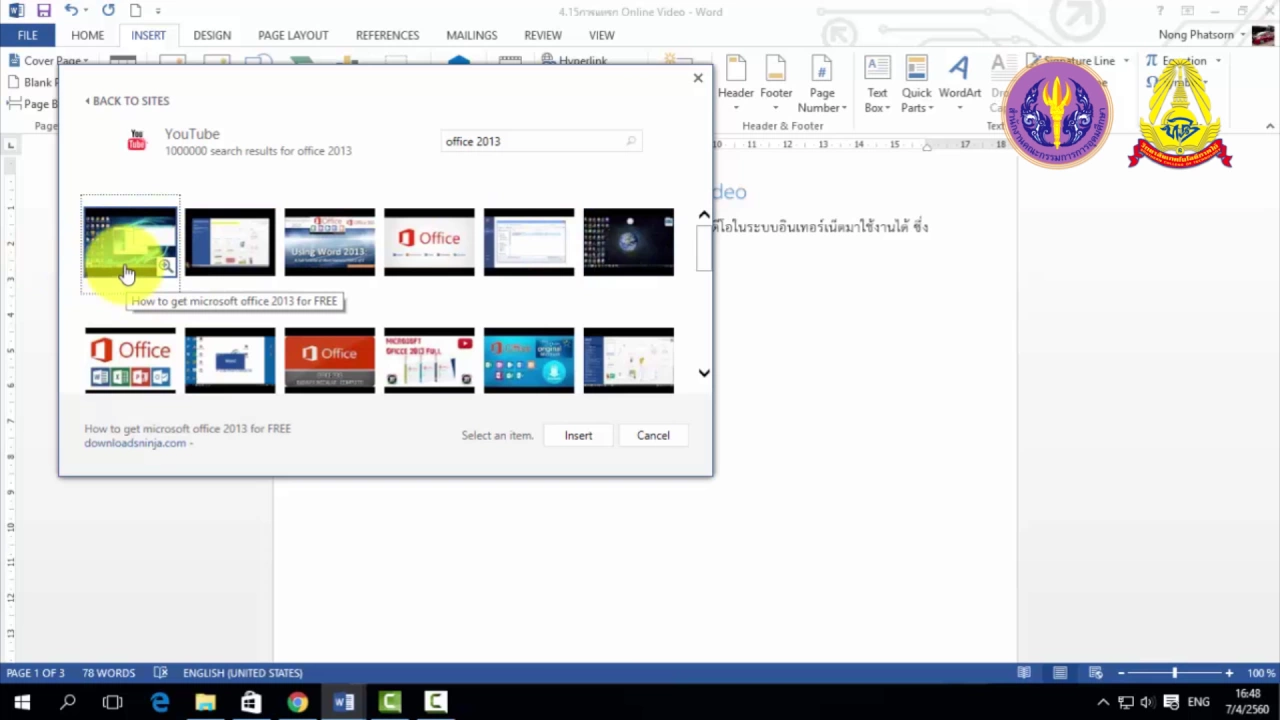The image size is (1280, 720).
Task: Click the YouTube logo icon
Action: 137,141
